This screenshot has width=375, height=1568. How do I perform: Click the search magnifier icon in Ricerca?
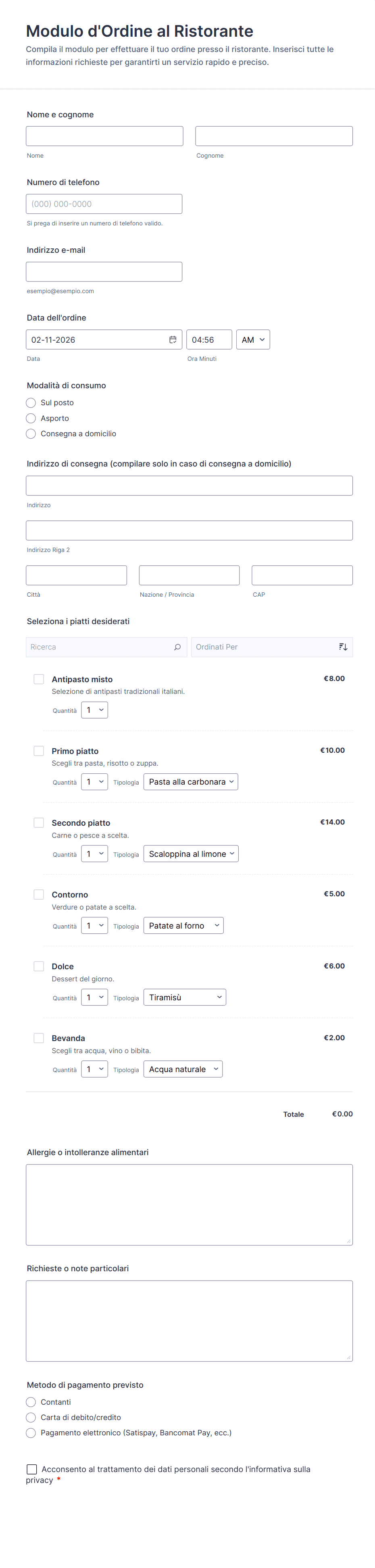coord(177,647)
